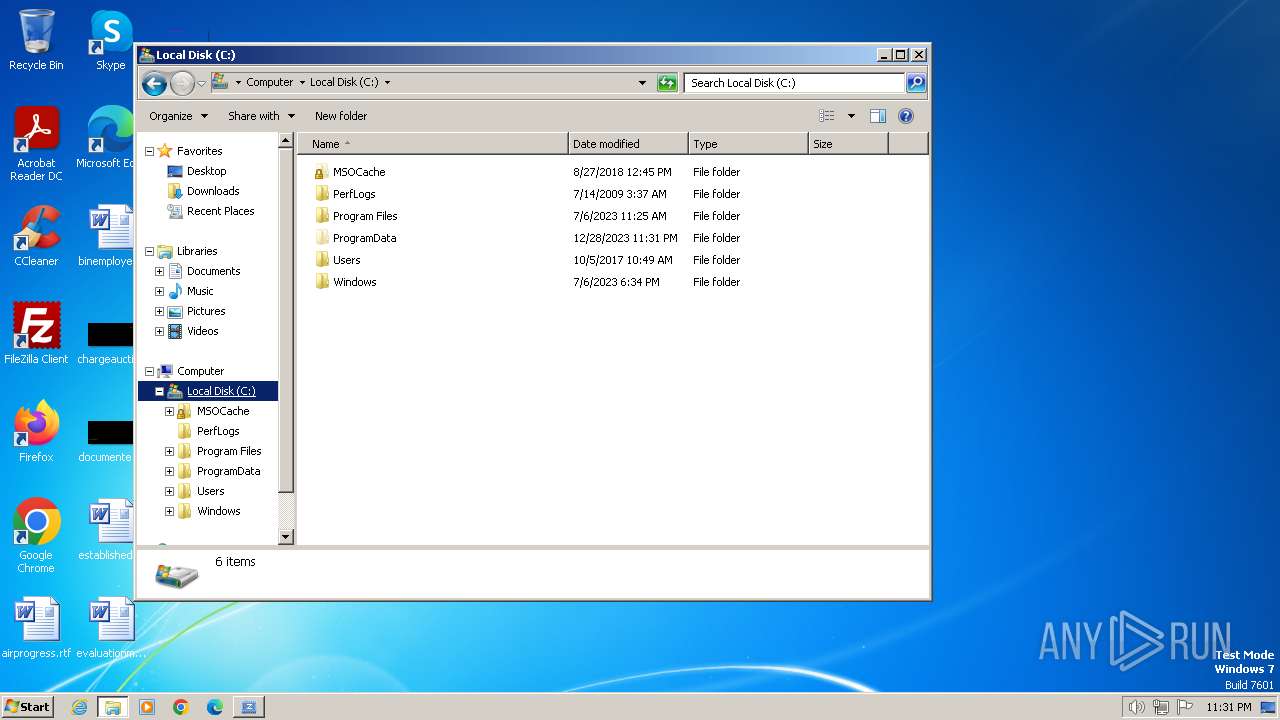
Task: Go back with the Back arrow button
Action: pyautogui.click(x=154, y=83)
